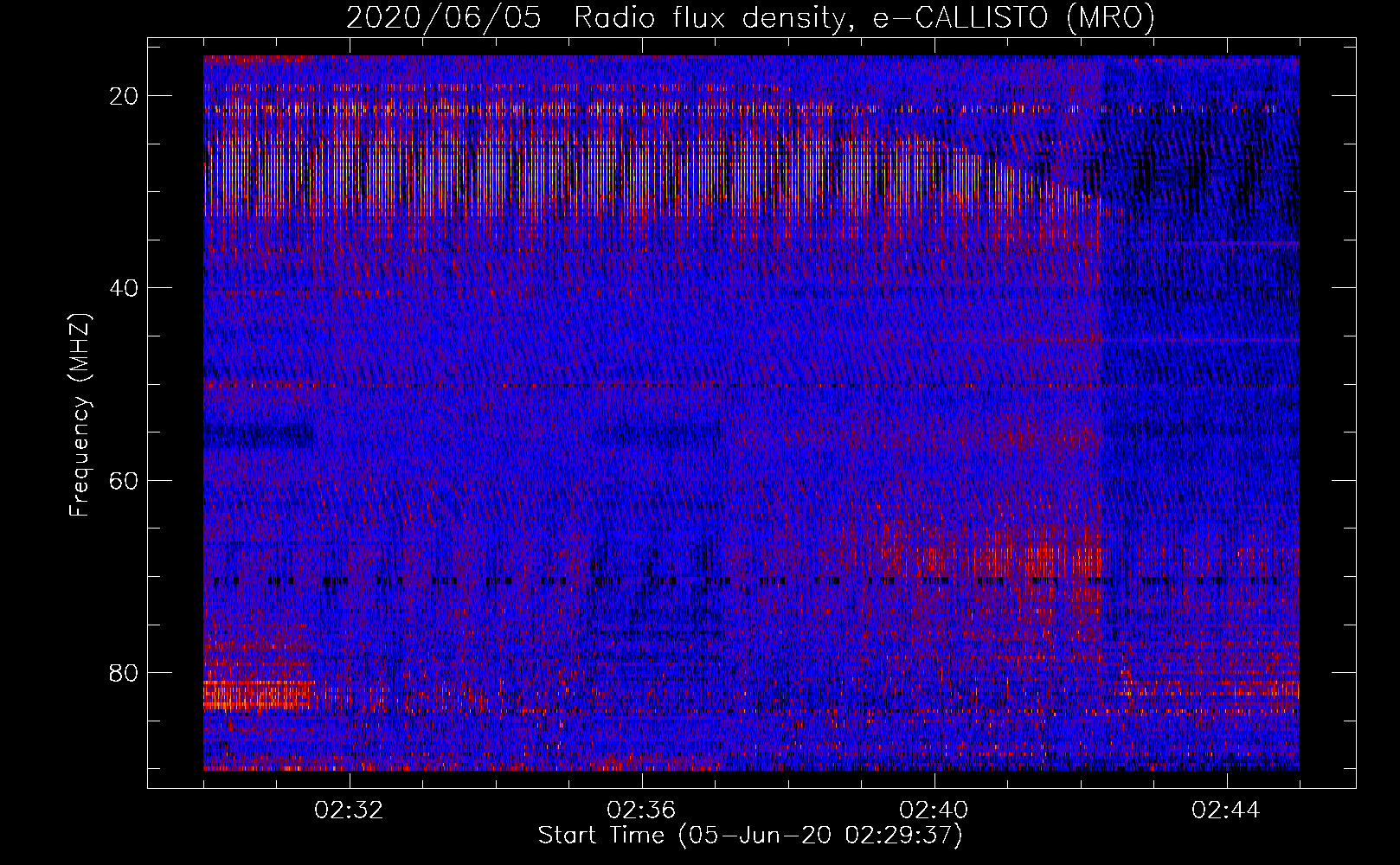Click the time tick label '02:36'
Screen dimensions: 1400x865
pyautogui.click(x=642, y=811)
